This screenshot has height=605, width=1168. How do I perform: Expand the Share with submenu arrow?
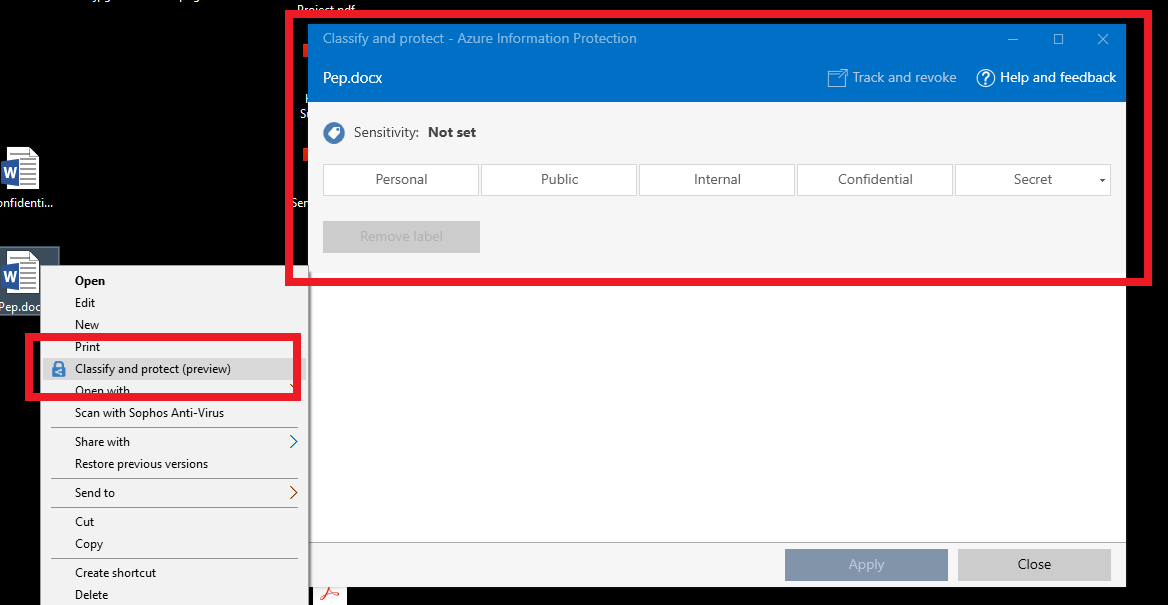coord(293,442)
